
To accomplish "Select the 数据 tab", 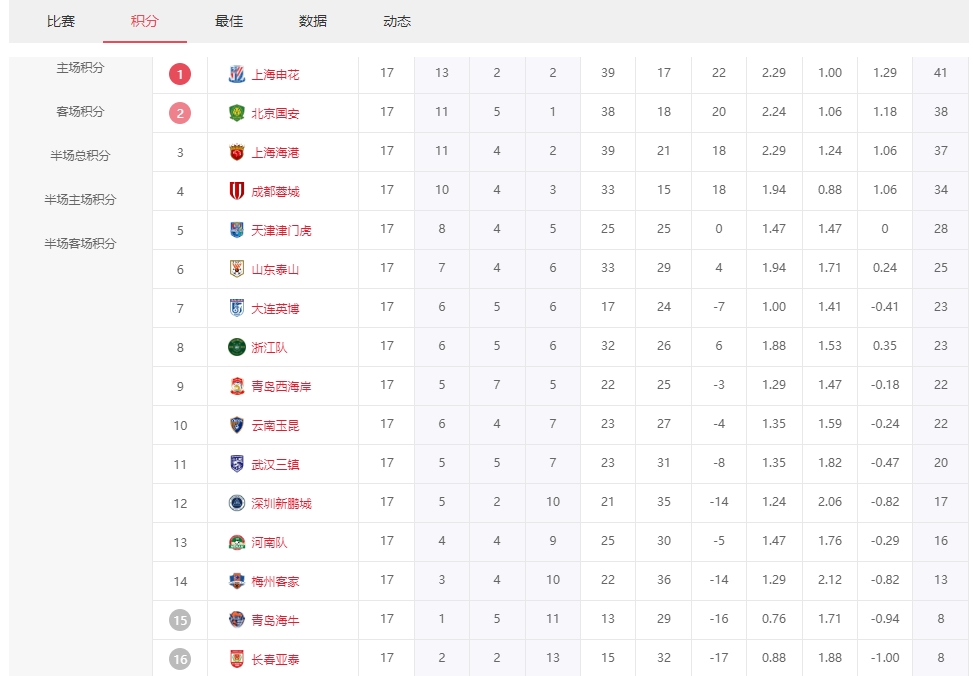I will coord(313,21).
